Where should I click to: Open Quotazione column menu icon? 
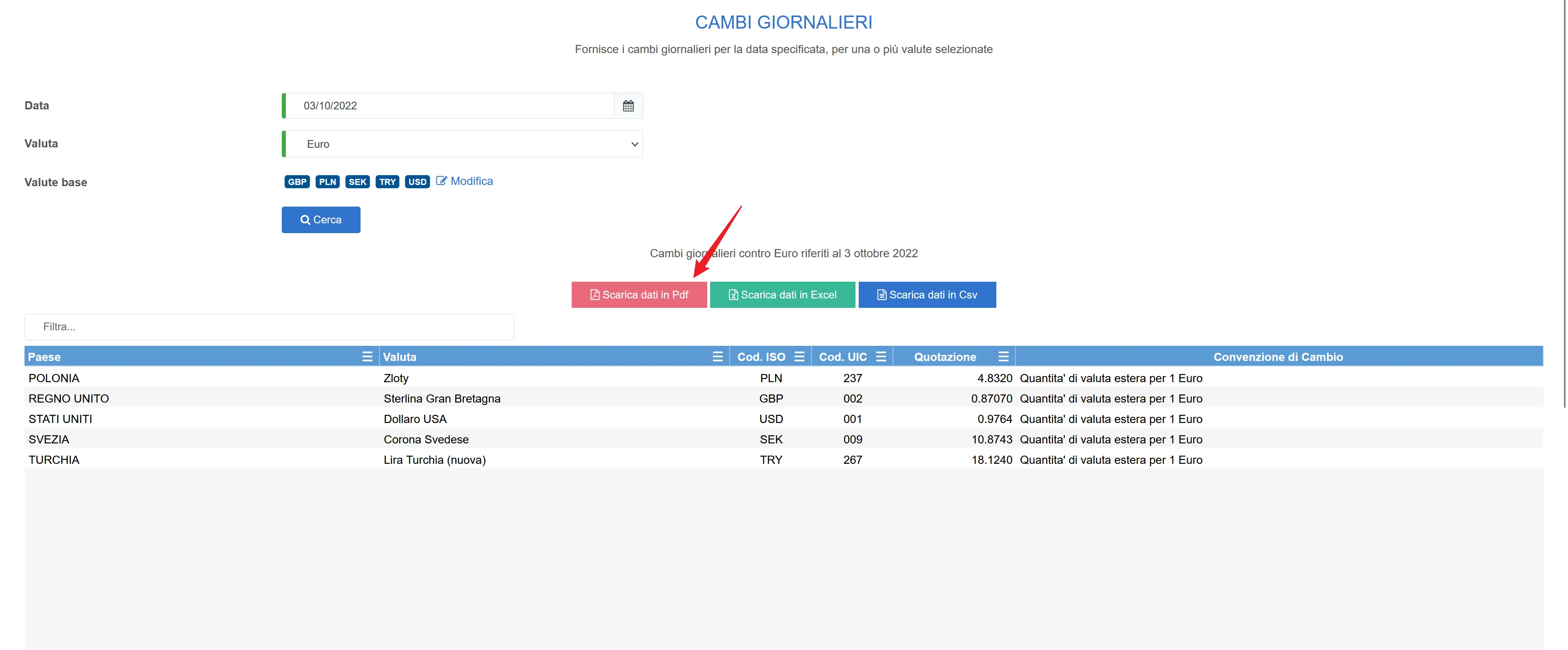pos(1003,357)
